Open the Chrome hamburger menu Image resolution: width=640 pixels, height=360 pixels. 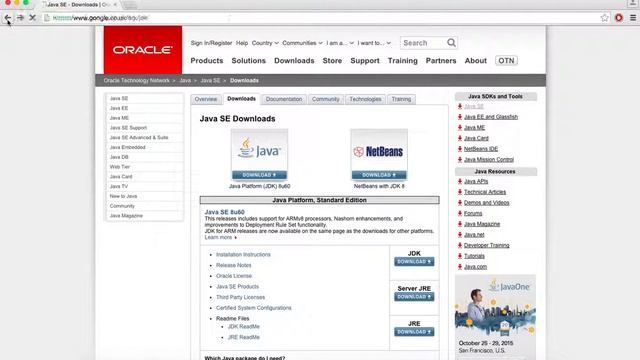[633, 18]
